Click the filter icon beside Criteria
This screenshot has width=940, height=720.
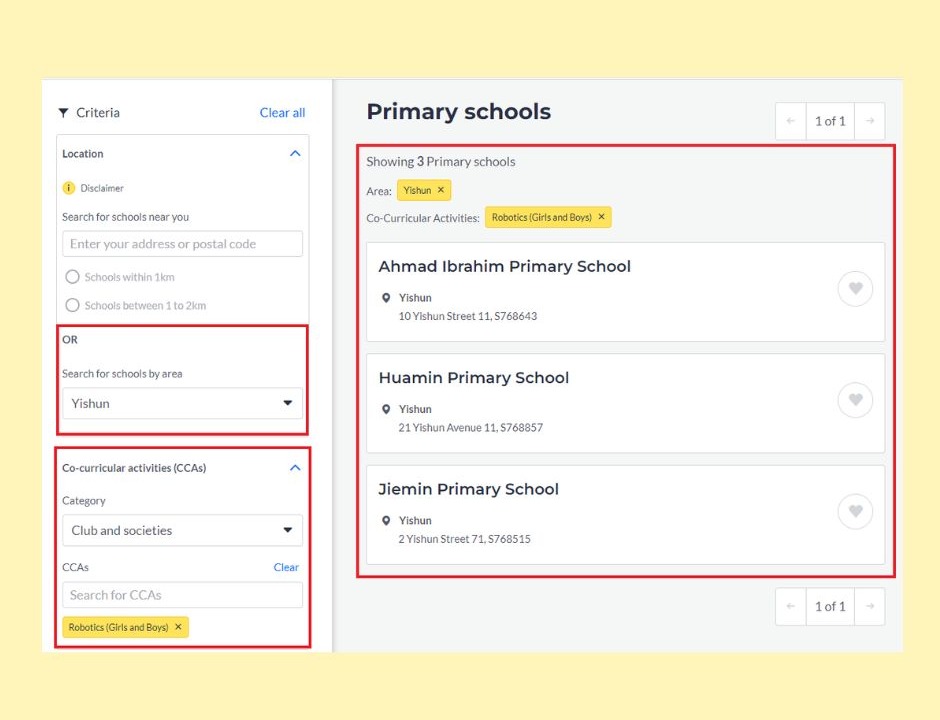click(63, 113)
